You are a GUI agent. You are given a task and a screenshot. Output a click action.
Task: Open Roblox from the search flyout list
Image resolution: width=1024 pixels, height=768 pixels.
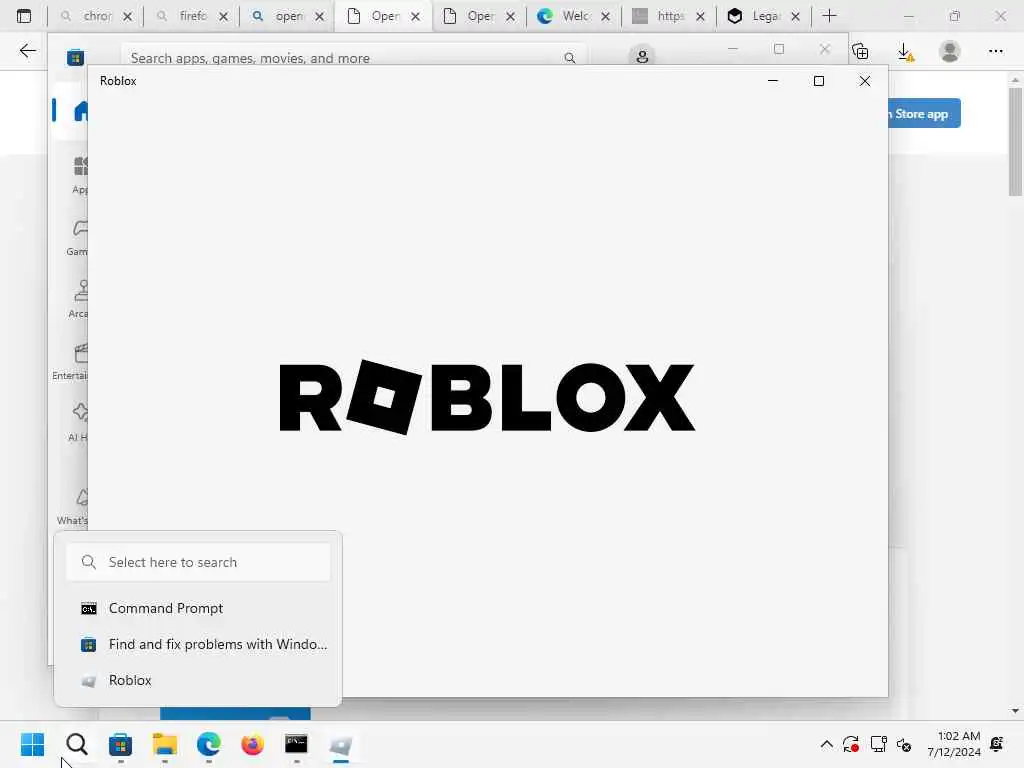tap(198, 680)
